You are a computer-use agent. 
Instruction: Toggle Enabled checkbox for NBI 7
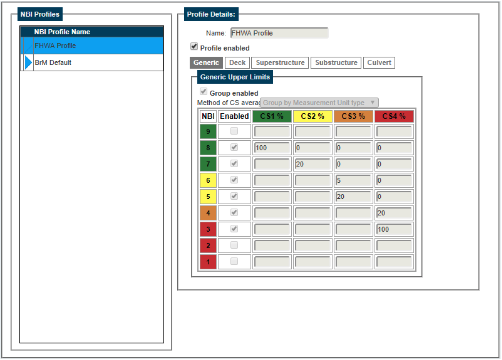(x=234, y=163)
